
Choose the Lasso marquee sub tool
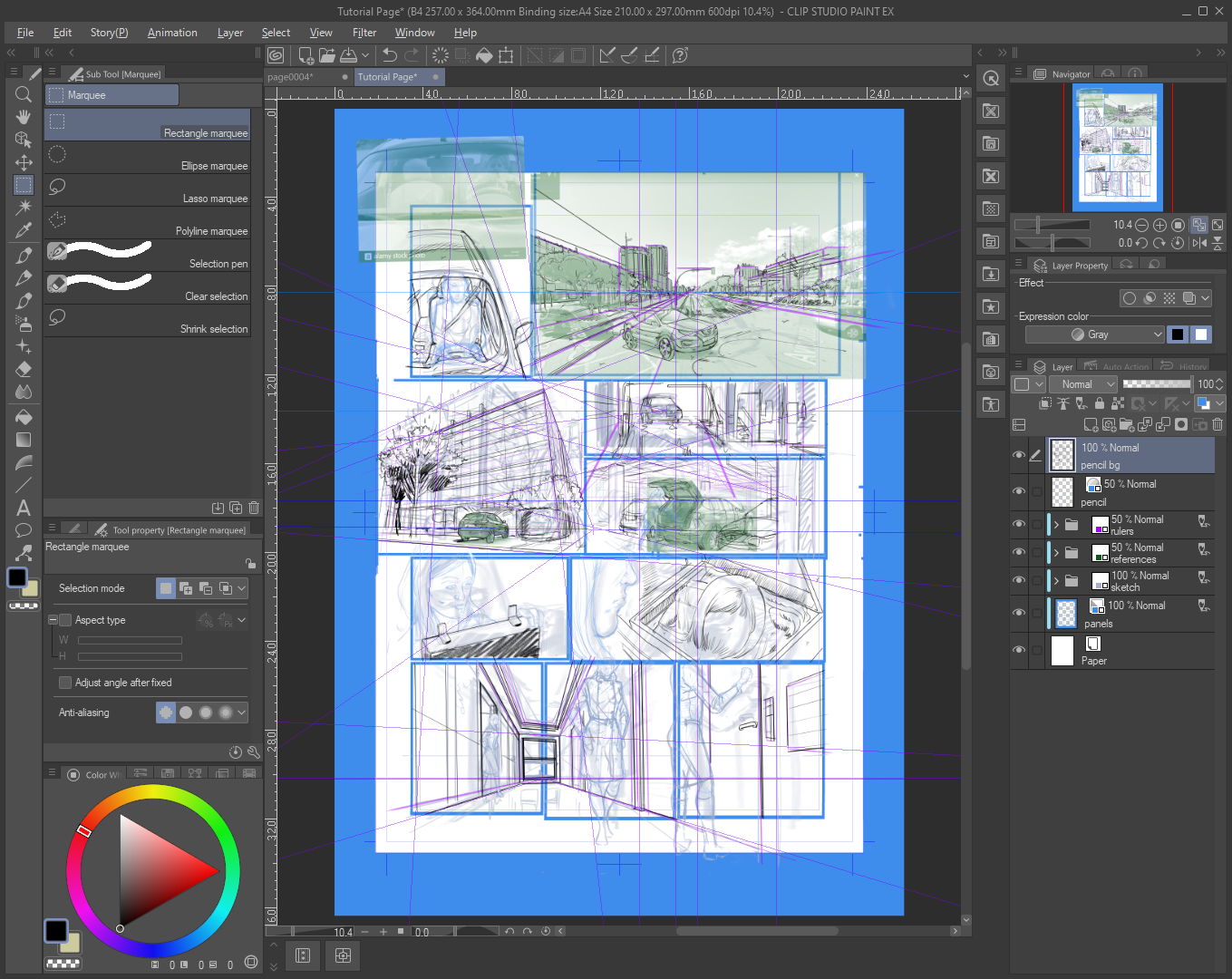[x=148, y=189]
